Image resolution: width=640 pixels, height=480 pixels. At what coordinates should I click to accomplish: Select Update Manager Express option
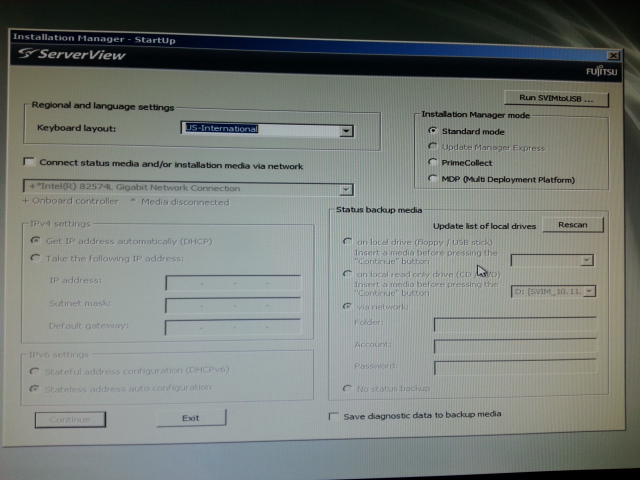[433, 146]
